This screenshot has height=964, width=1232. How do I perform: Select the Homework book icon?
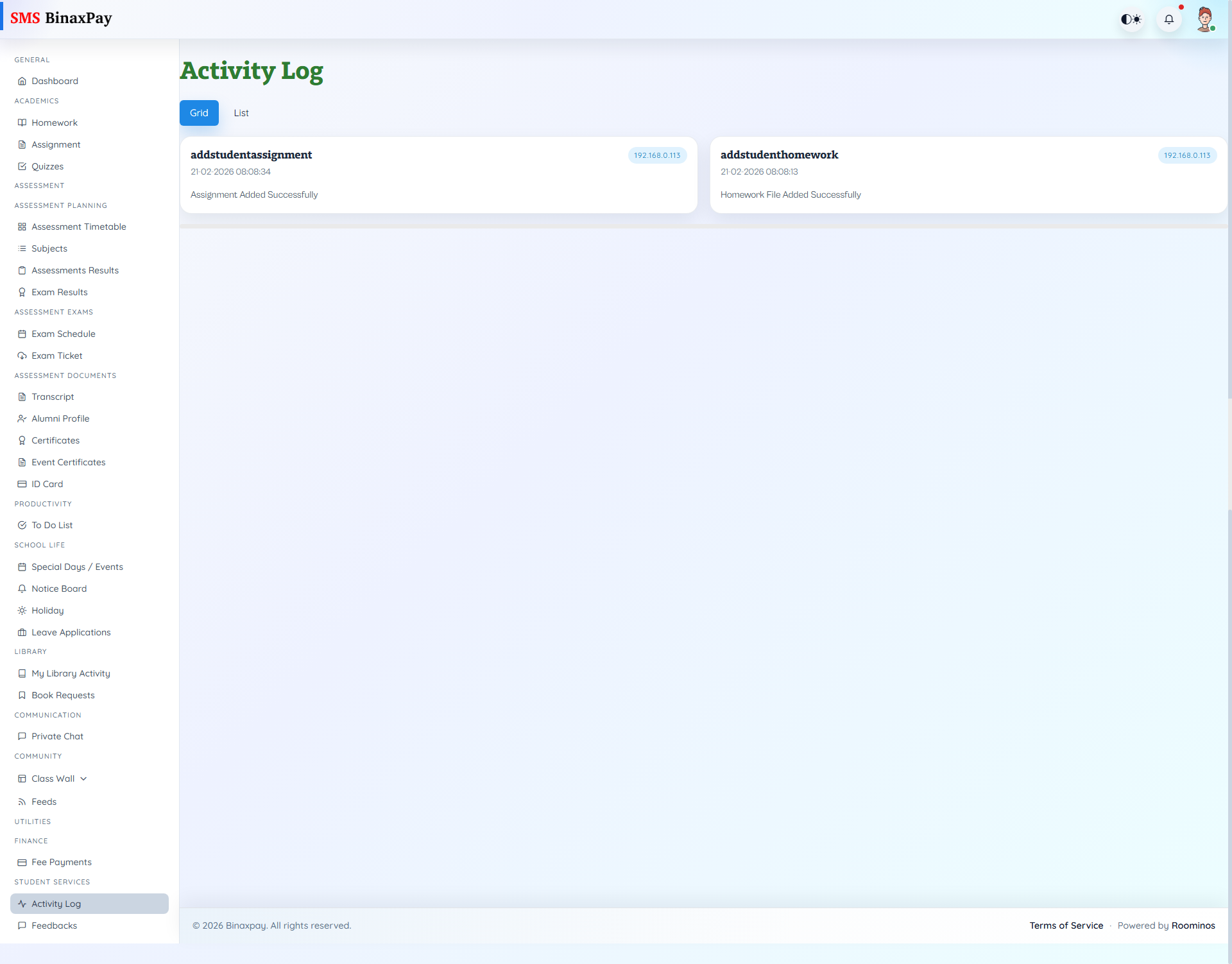(x=22, y=123)
